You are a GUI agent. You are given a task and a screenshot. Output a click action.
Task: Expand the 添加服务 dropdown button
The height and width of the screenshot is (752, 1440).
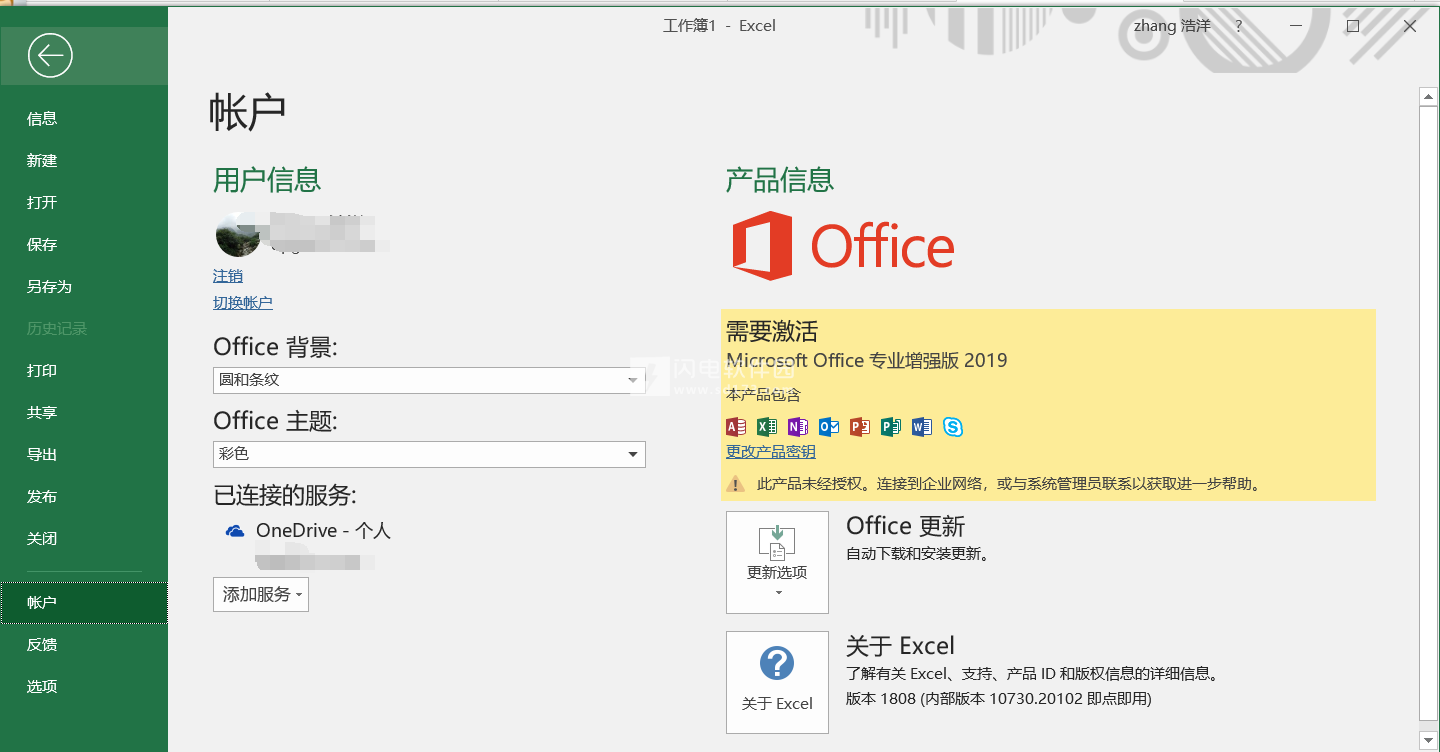[261, 594]
